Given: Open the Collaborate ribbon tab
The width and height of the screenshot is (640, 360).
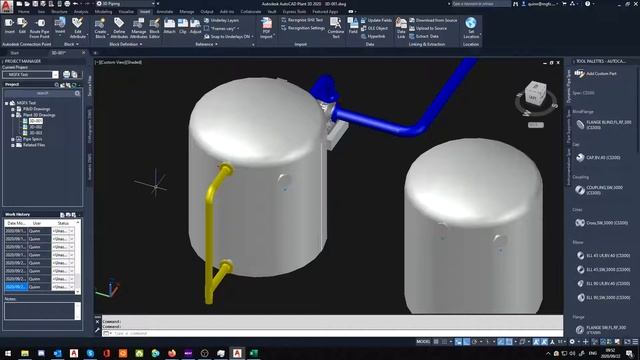Looking at the screenshot, I should pyautogui.click(x=251, y=12).
